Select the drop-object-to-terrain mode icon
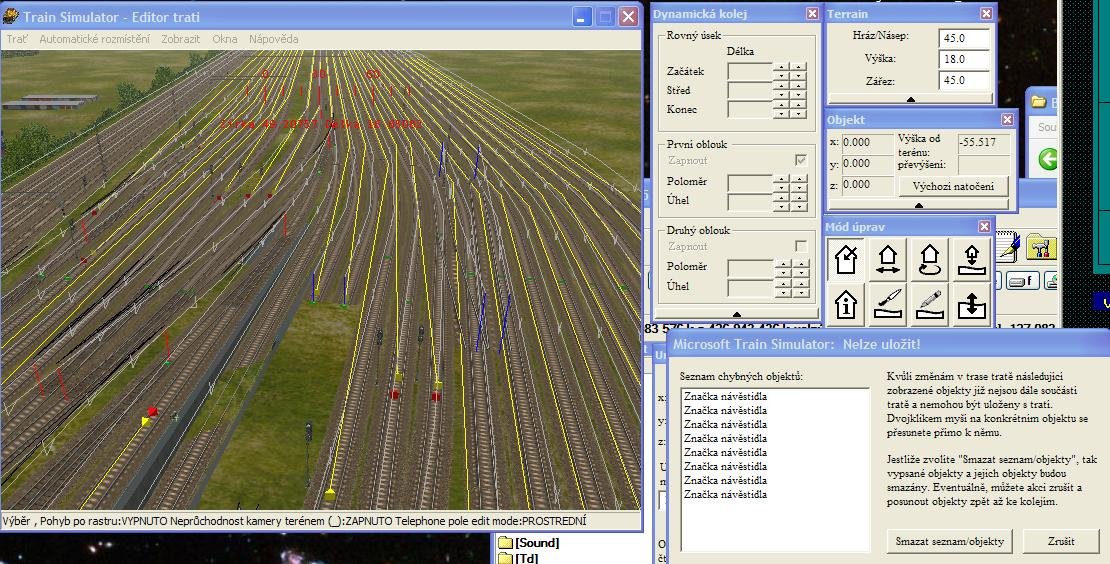Viewport: 1110px width, 564px height. coord(972,259)
